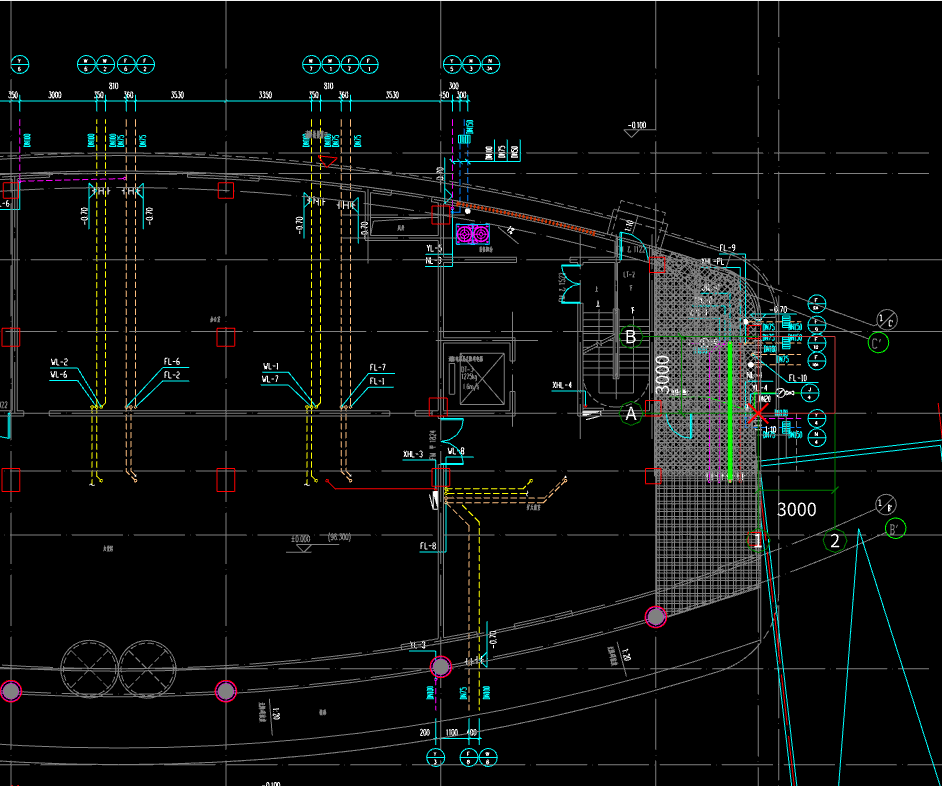Select the XHL-4 hydrant label

click(x=562, y=385)
